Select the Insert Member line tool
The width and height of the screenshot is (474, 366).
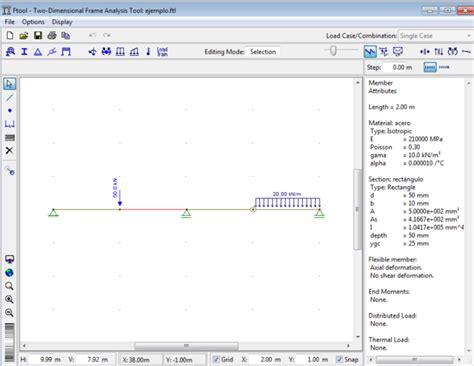tap(10, 97)
